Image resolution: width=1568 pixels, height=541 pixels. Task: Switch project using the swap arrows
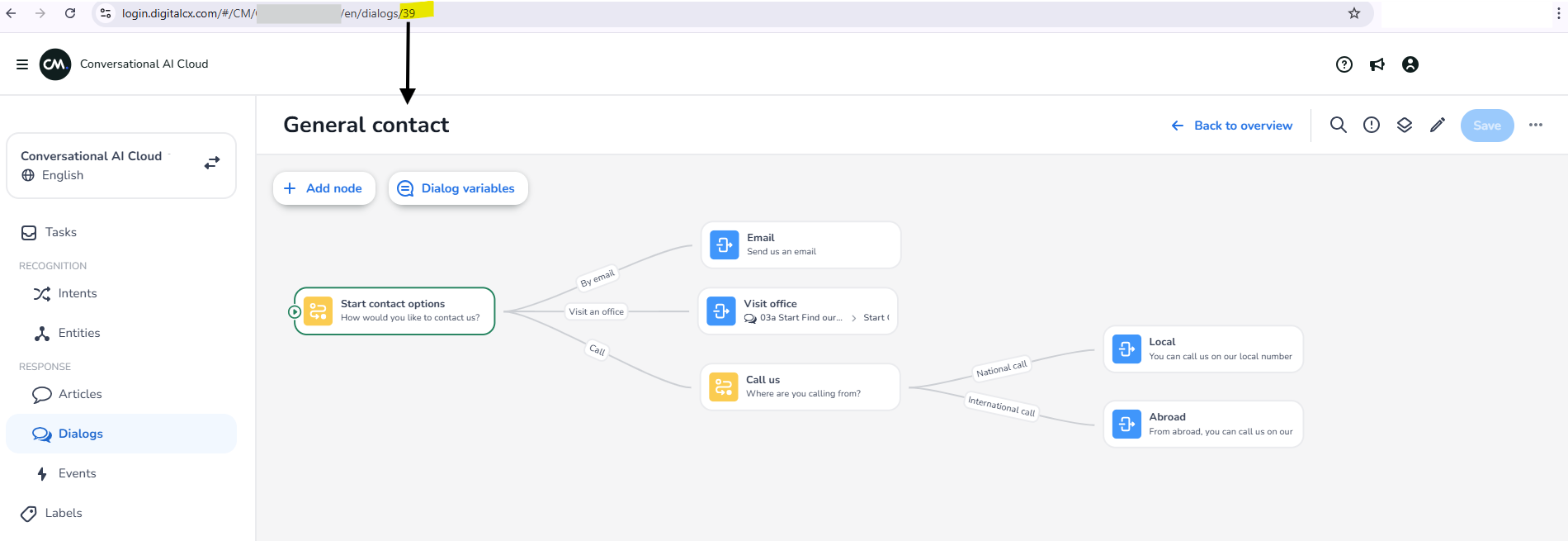pyautogui.click(x=212, y=163)
